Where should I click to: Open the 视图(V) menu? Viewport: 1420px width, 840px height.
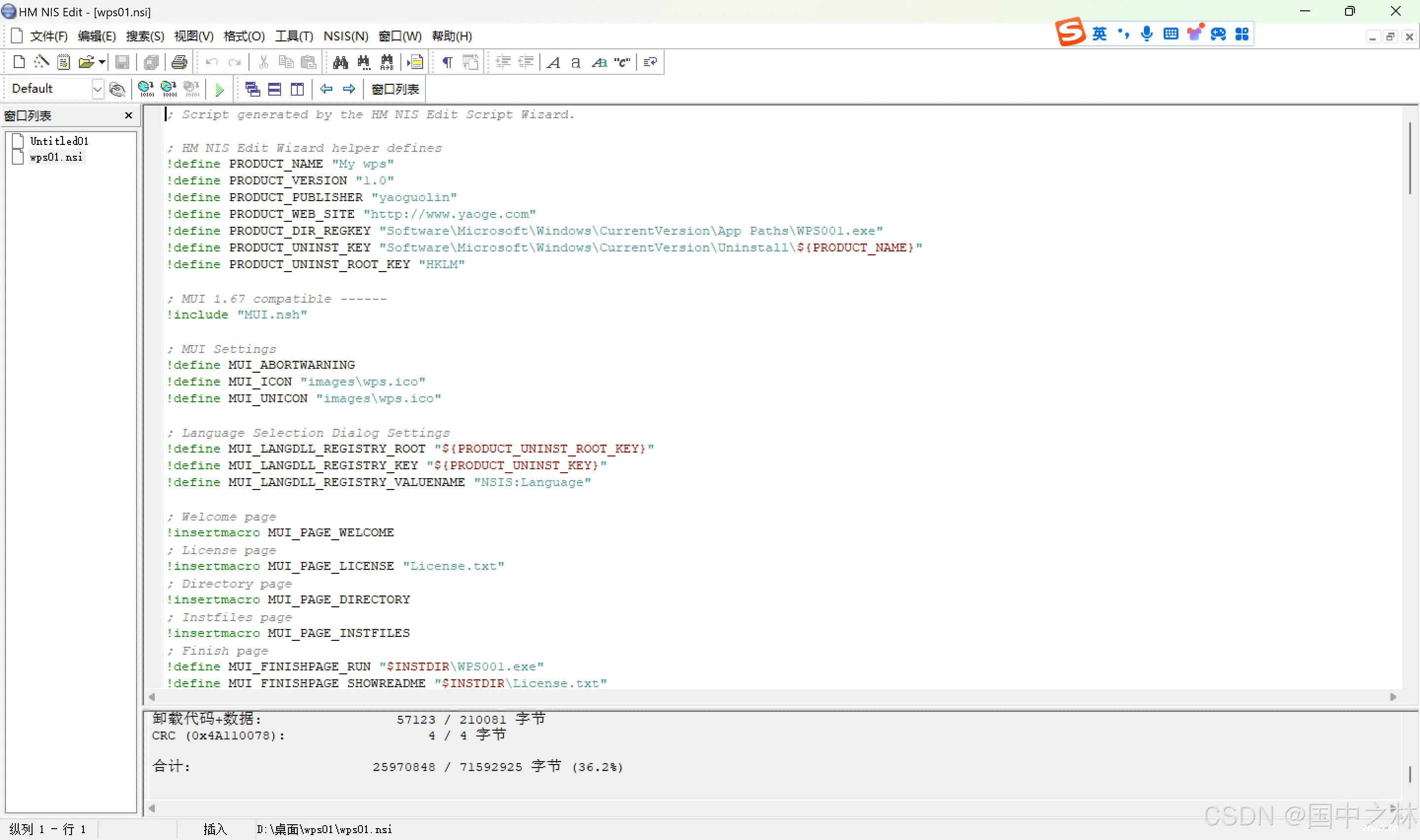pyautogui.click(x=194, y=36)
